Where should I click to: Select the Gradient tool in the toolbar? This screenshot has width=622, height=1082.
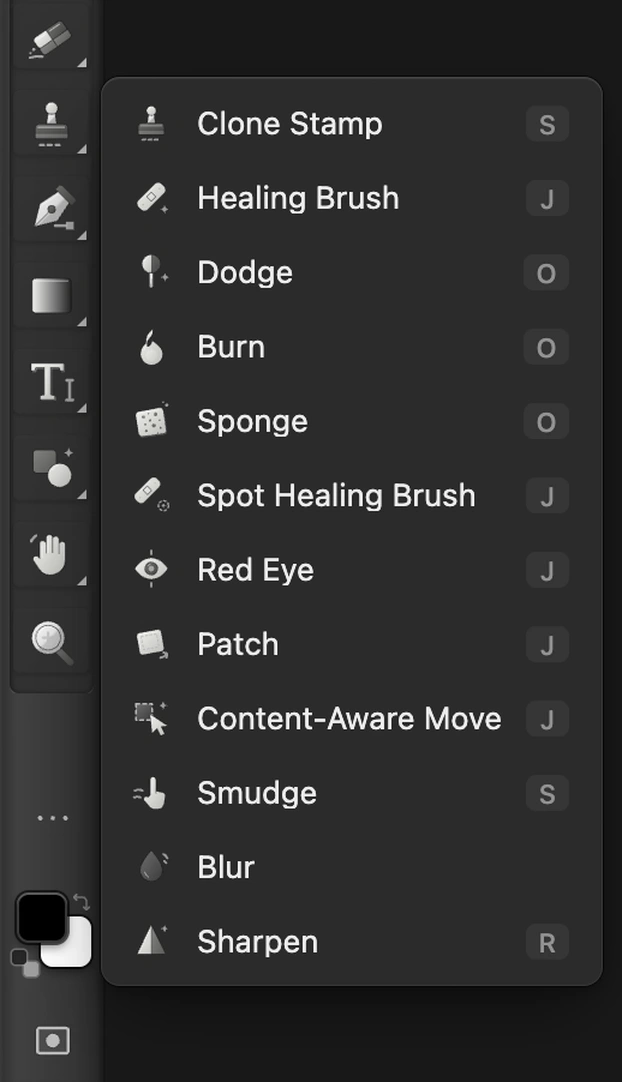tap(51, 295)
